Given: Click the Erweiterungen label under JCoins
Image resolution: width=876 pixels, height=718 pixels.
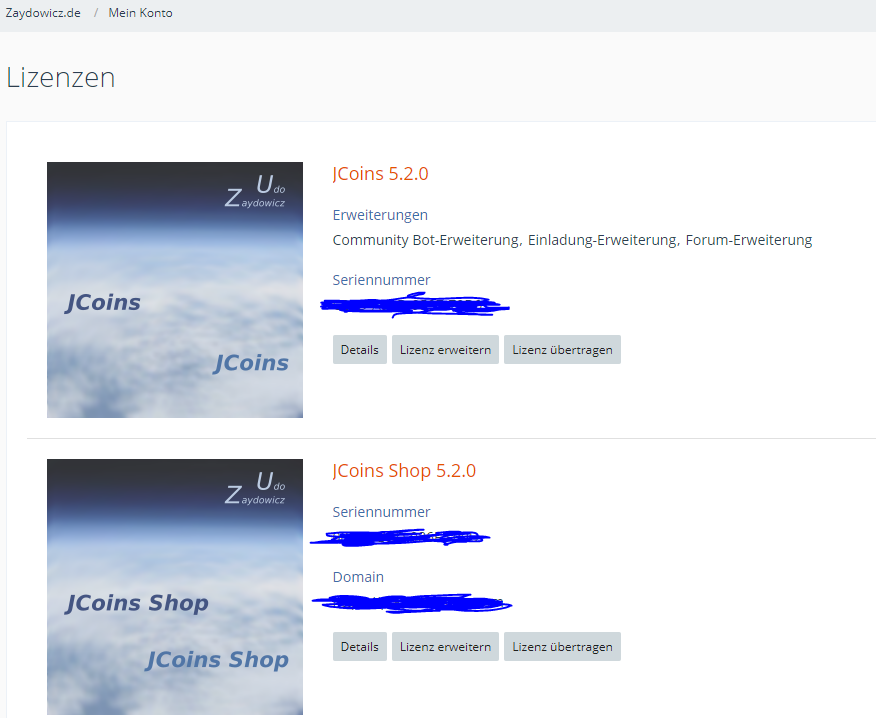Looking at the screenshot, I should point(380,215).
